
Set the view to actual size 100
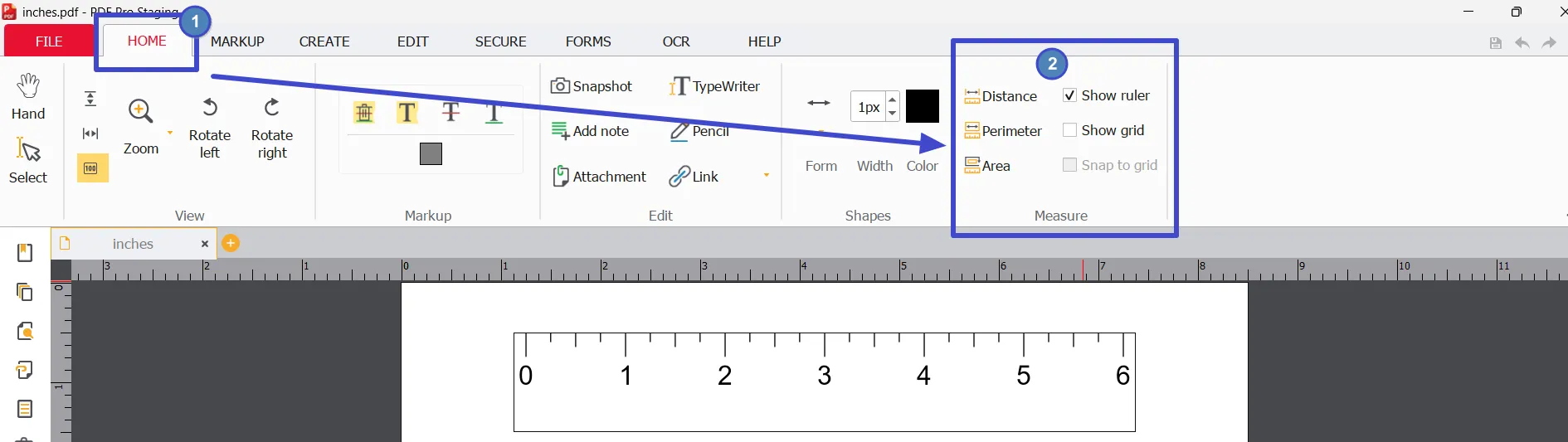[x=92, y=168]
